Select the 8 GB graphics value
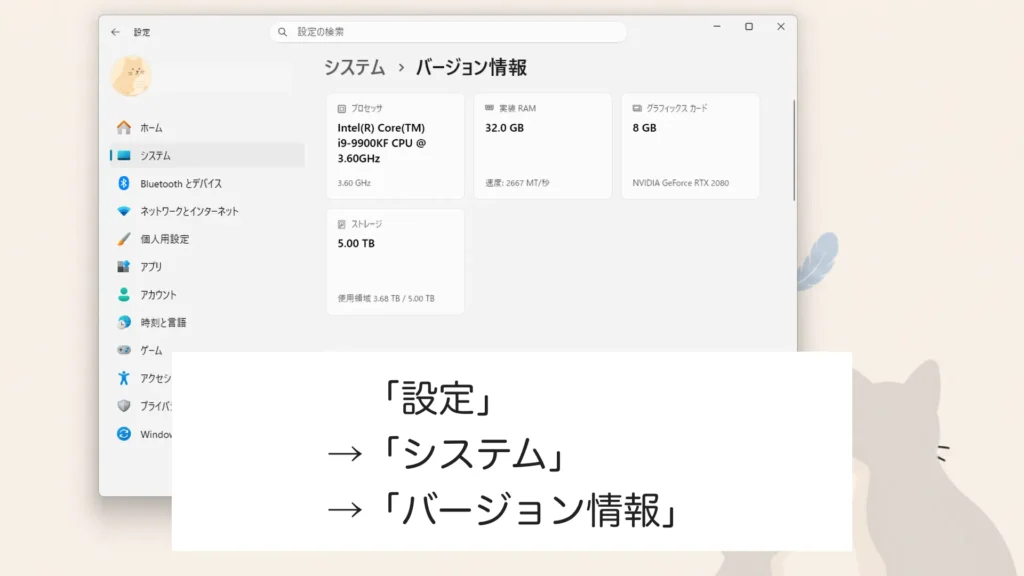Viewport: 1024px width, 576px height. (645, 128)
